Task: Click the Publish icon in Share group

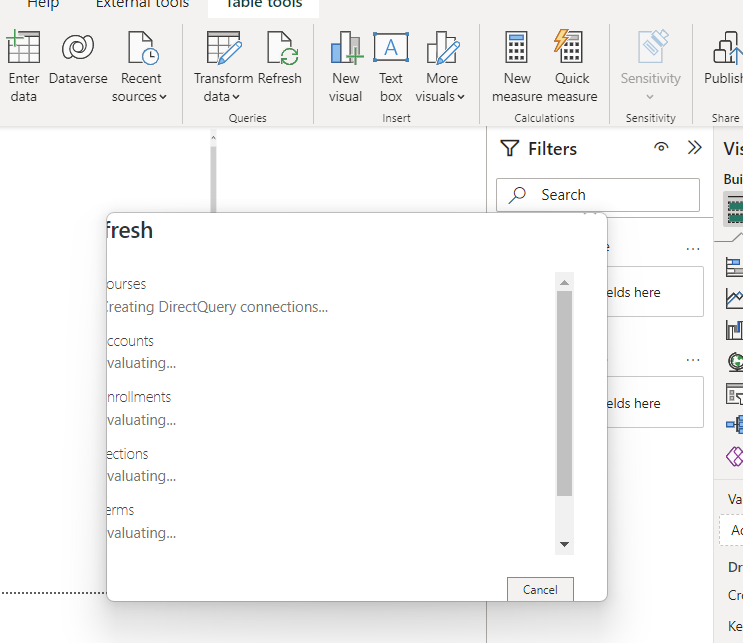Action: click(x=727, y=47)
